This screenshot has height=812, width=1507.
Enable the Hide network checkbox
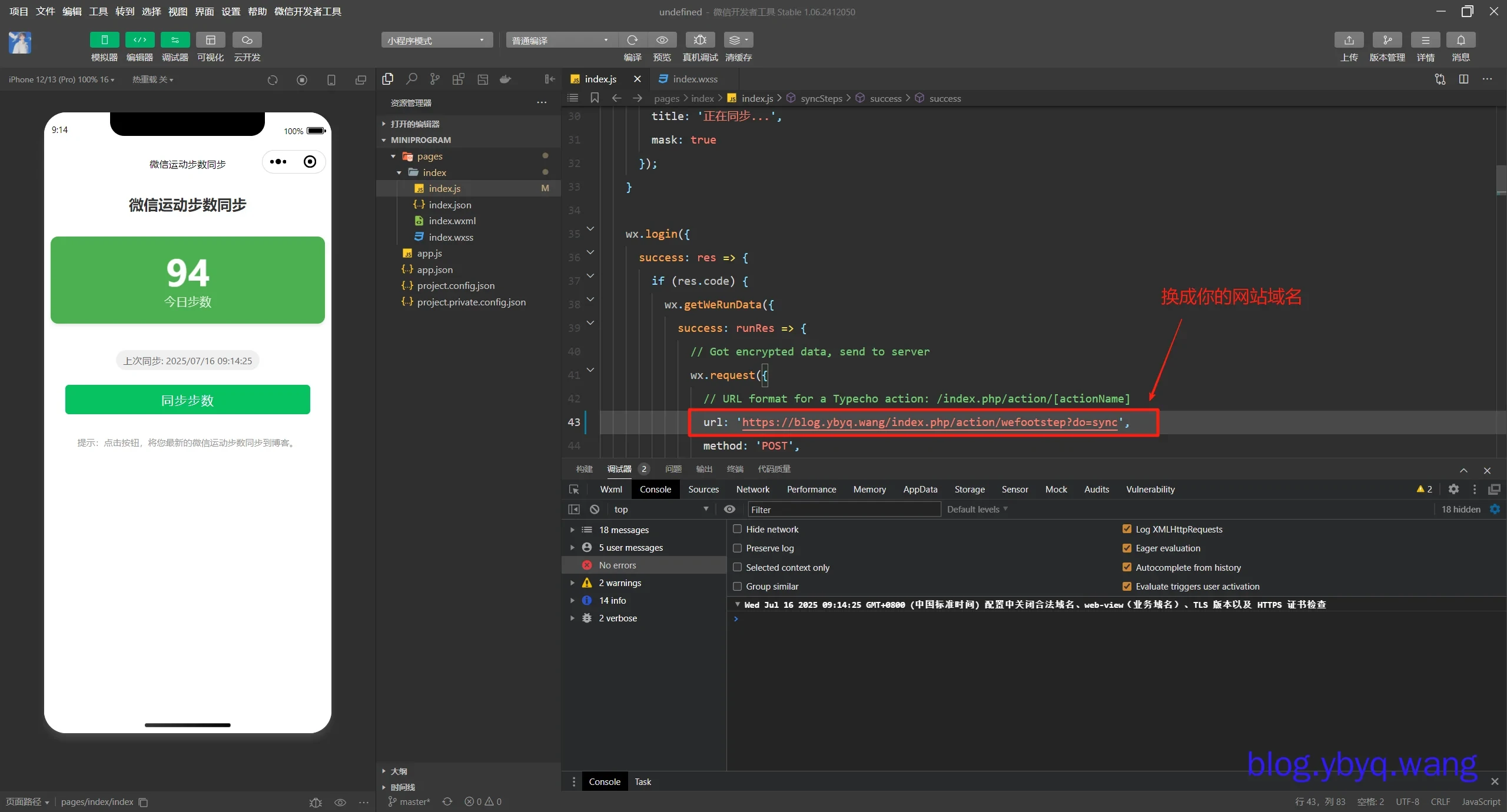click(737, 529)
